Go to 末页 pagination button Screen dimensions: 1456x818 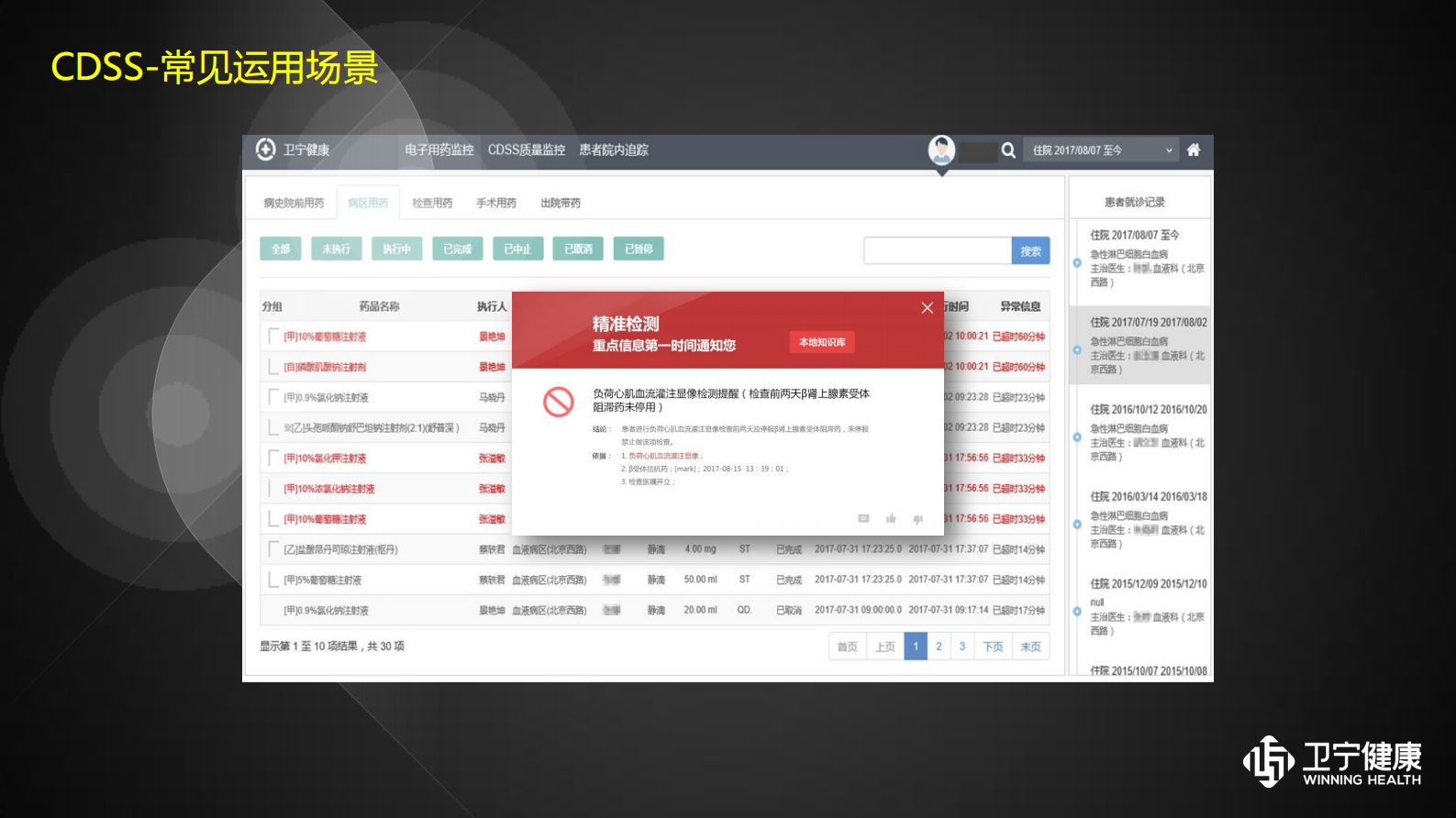(1031, 647)
